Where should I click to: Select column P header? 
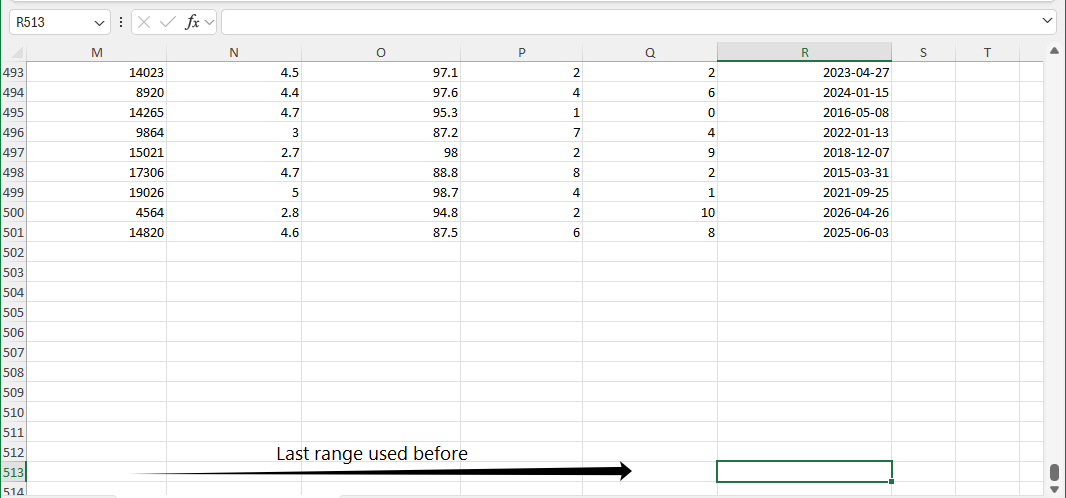[521, 52]
